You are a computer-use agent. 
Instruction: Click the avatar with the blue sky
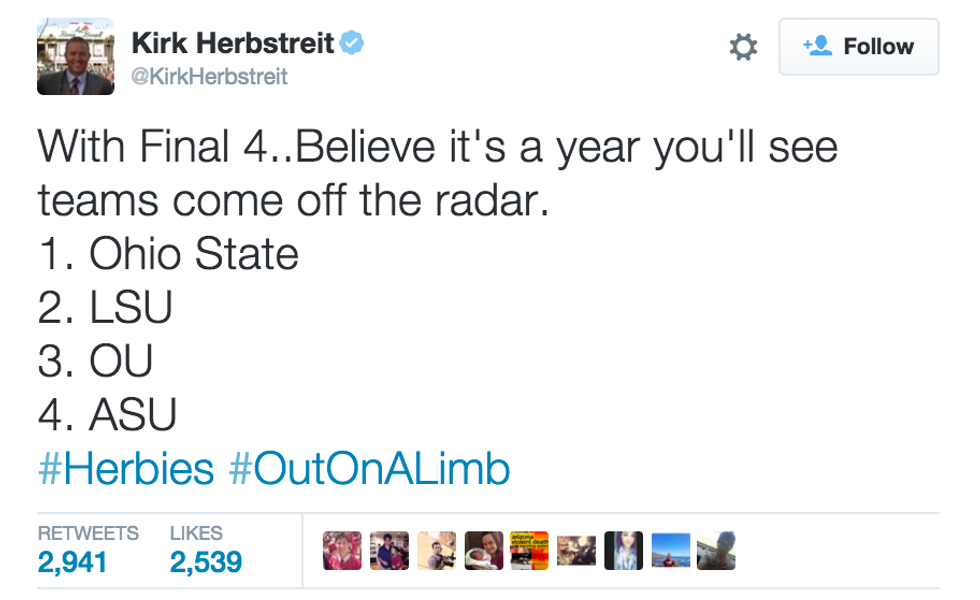[x=670, y=550]
